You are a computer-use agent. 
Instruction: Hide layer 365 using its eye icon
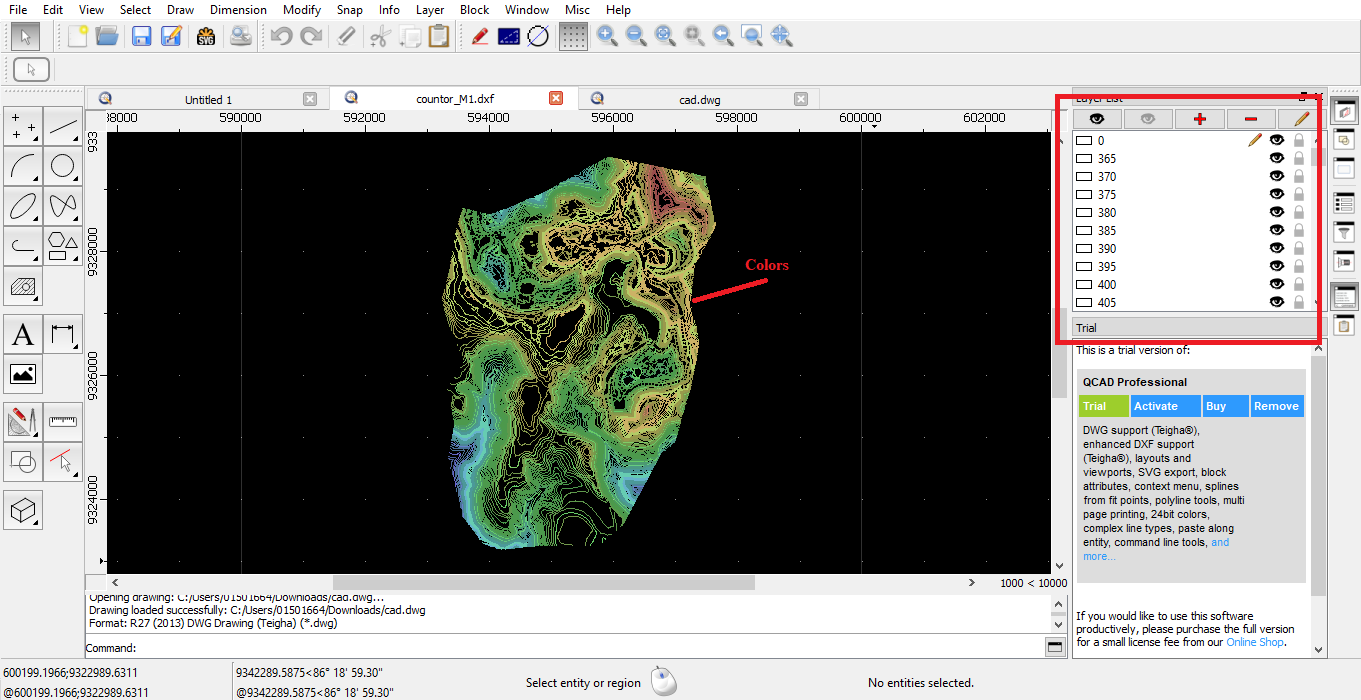click(1277, 159)
